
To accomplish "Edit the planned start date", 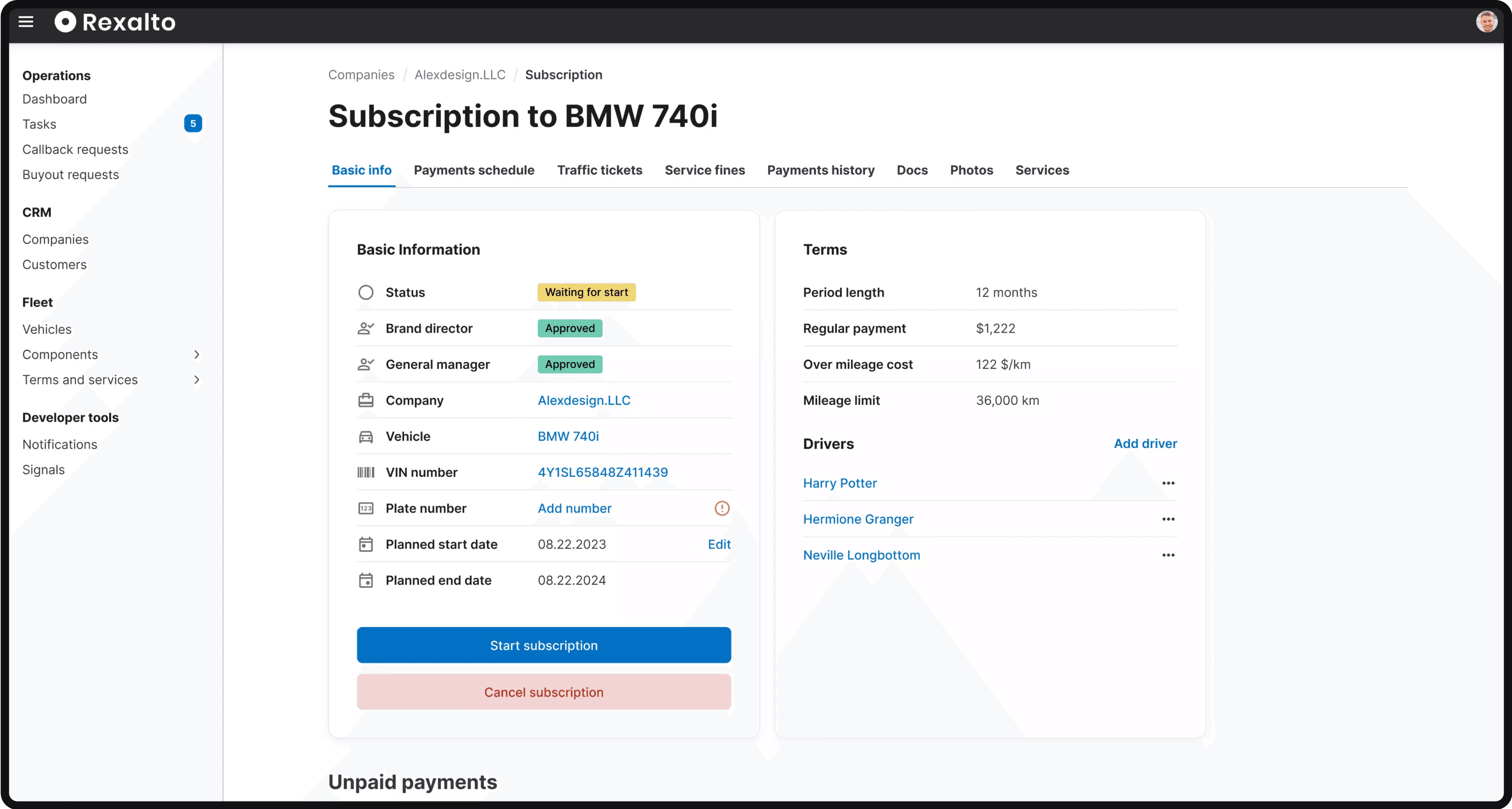I will pyautogui.click(x=719, y=544).
